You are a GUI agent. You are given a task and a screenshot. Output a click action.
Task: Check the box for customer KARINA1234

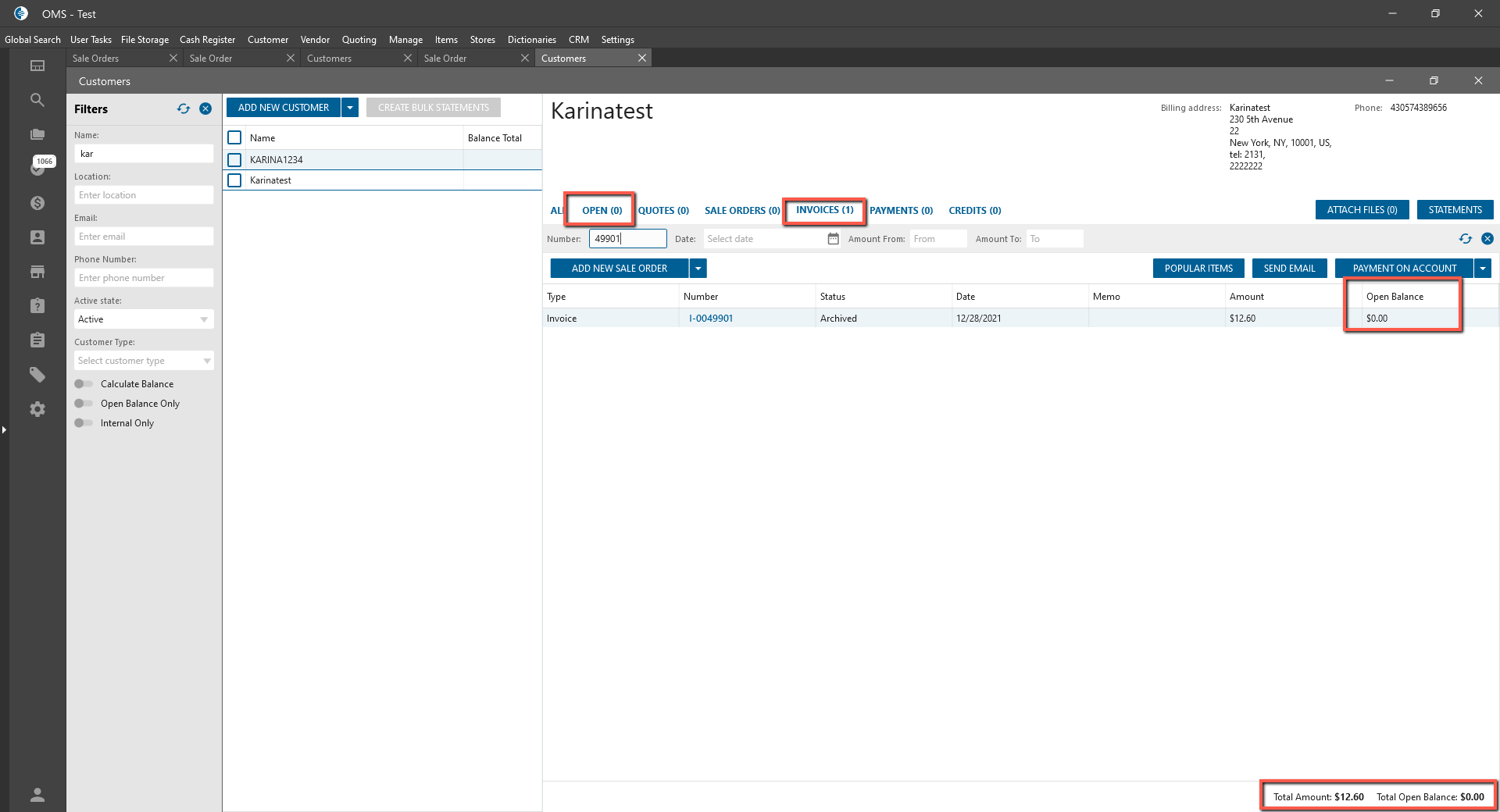click(234, 160)
